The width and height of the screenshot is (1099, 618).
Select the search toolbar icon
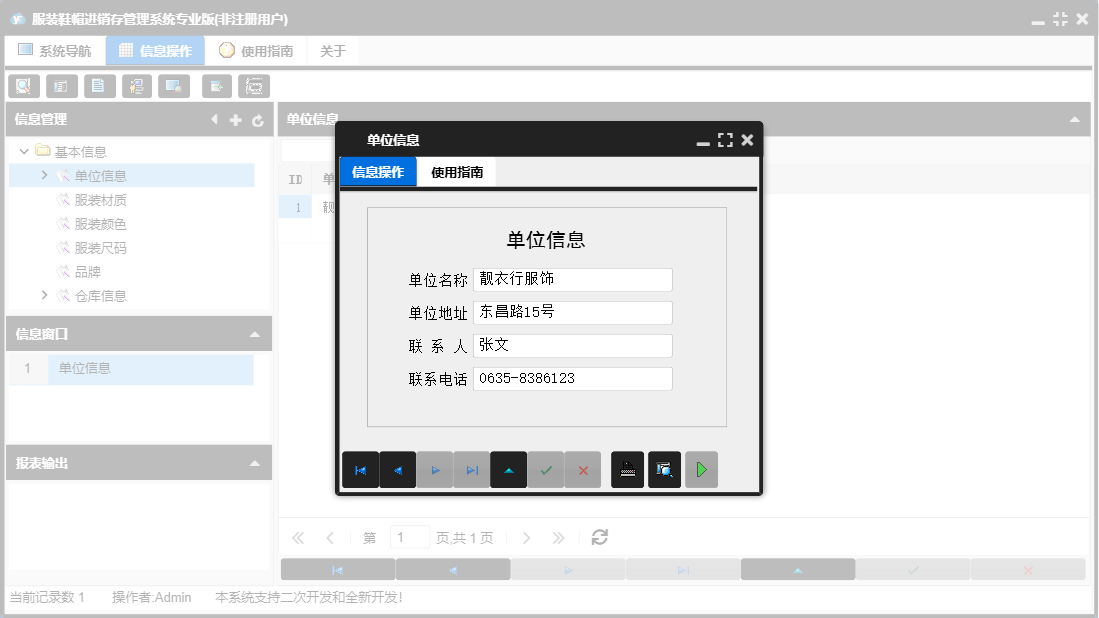(23, 86)
